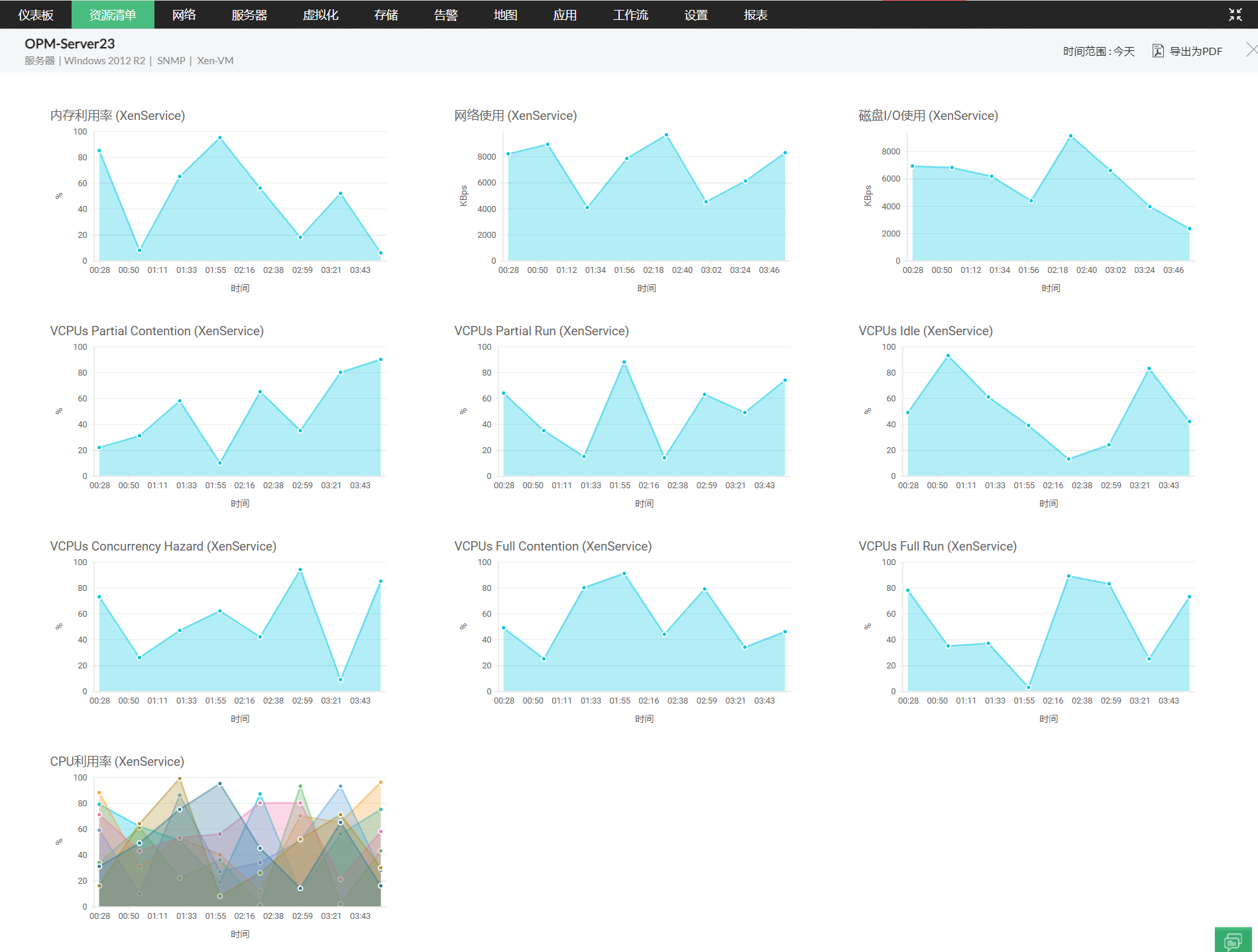
Task: Click inside the 网络使用 chart plot area
Action: tap(647, 196)
